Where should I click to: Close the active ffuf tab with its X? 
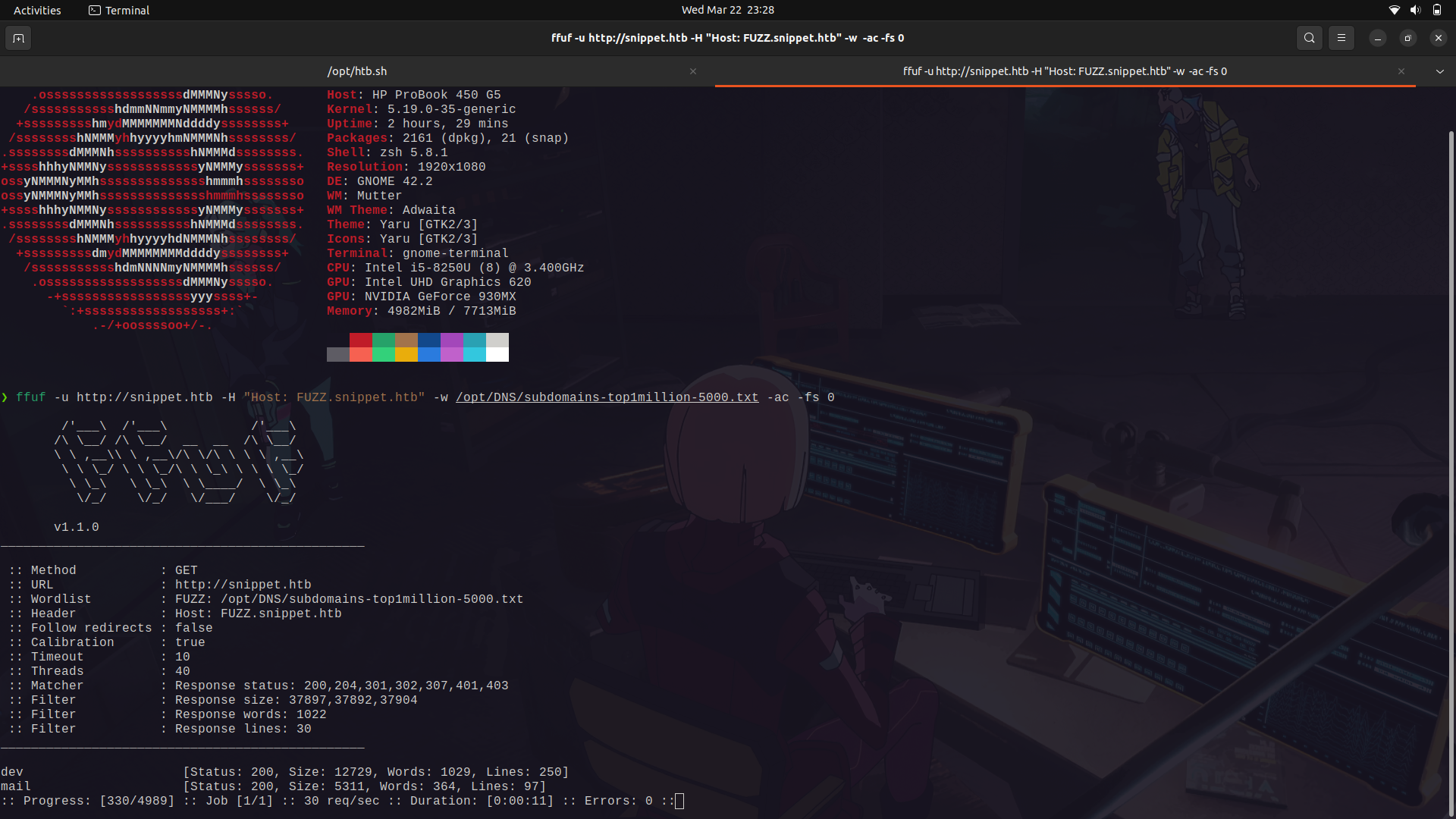coord(1401,71)
